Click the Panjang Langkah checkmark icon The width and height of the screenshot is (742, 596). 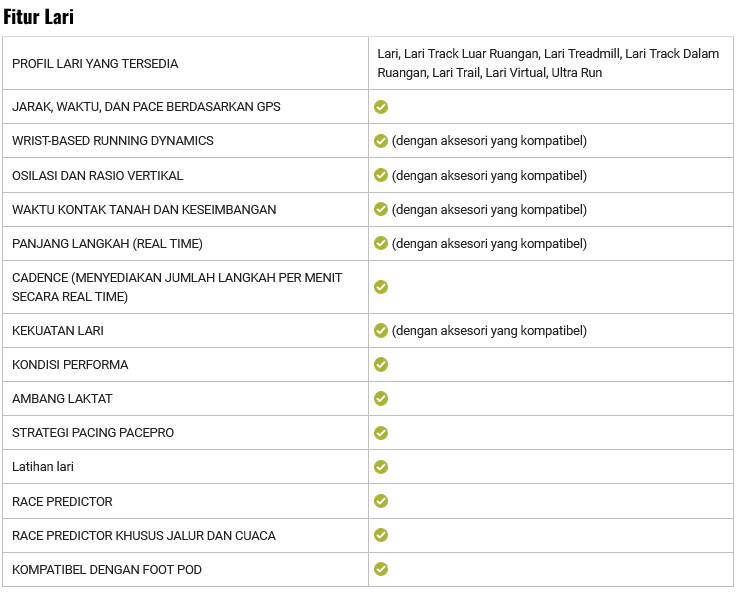pyautogui.click(x=381, y=243)
